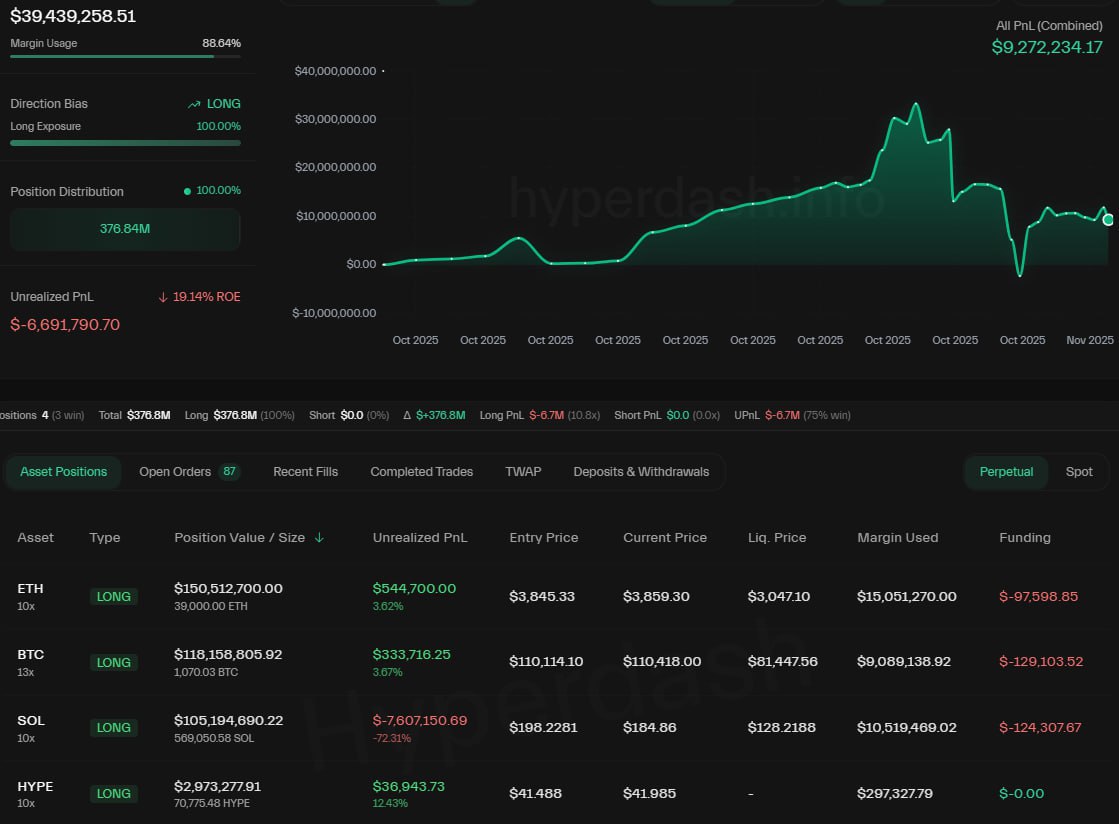1119x824 pixels.
Task: Sort table by Unrealized PnL column header
Action: (x=420, y=538)
